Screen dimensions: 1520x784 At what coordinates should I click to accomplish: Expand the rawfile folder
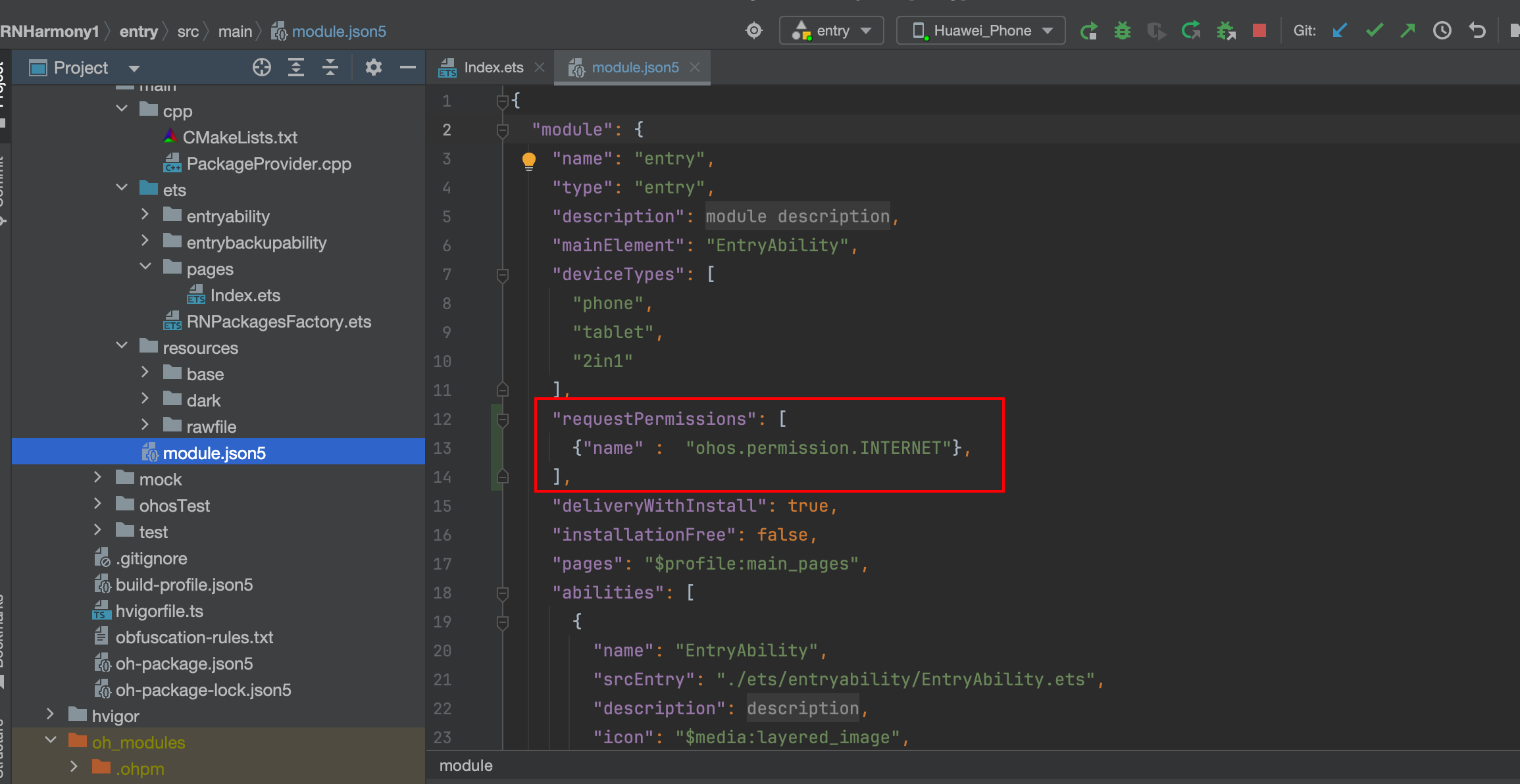click(x=145, y=424)
